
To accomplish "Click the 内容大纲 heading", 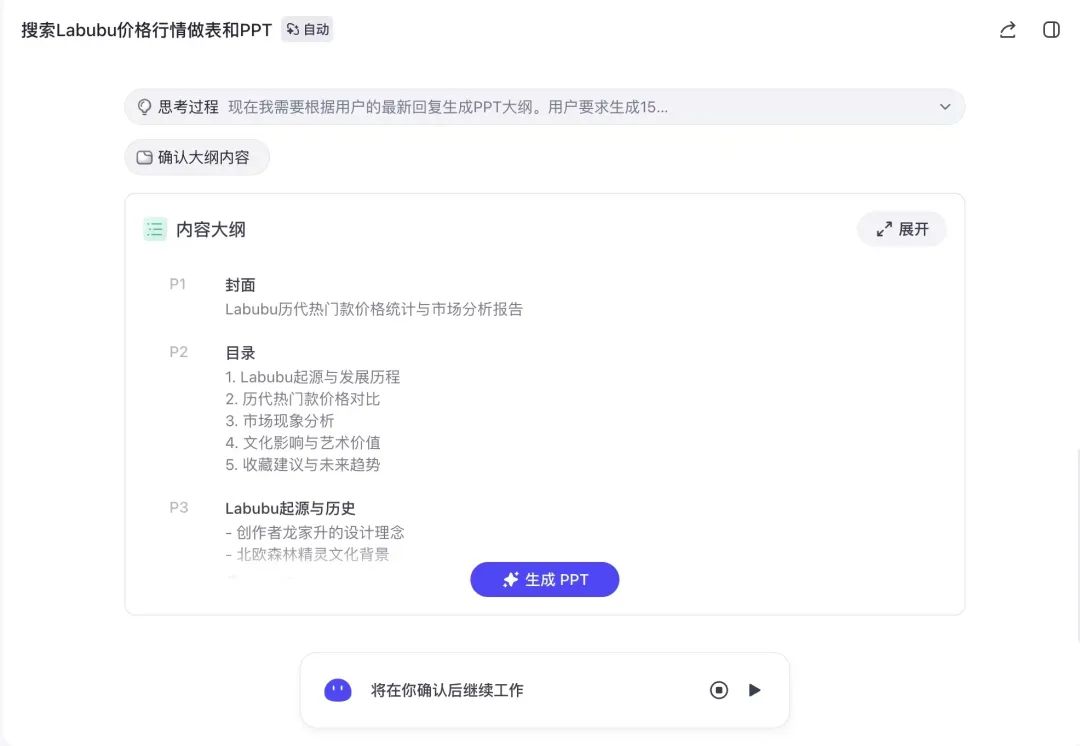I will [x=211, y=229].
